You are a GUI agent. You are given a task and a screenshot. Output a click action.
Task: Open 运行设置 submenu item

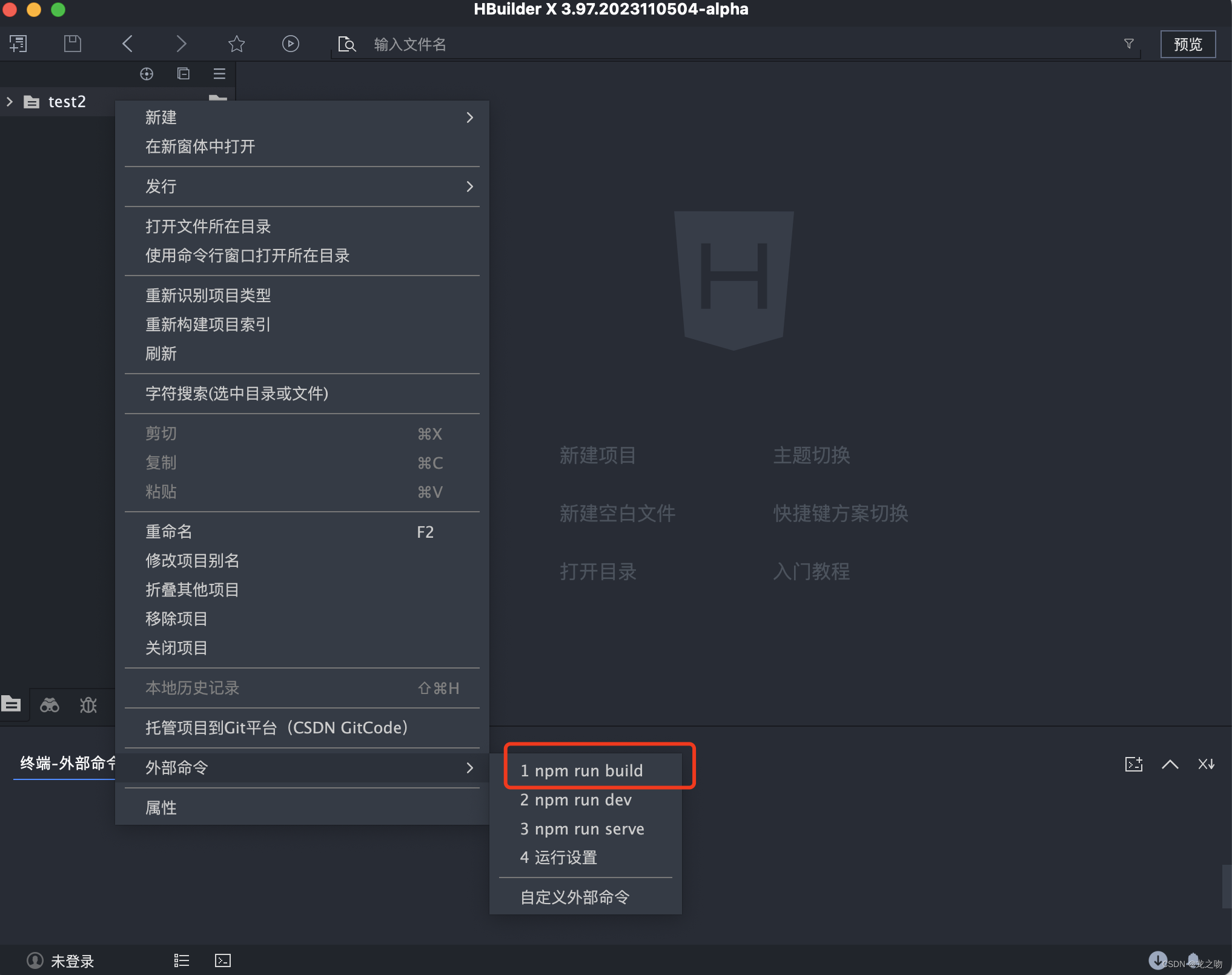[586, 858]
